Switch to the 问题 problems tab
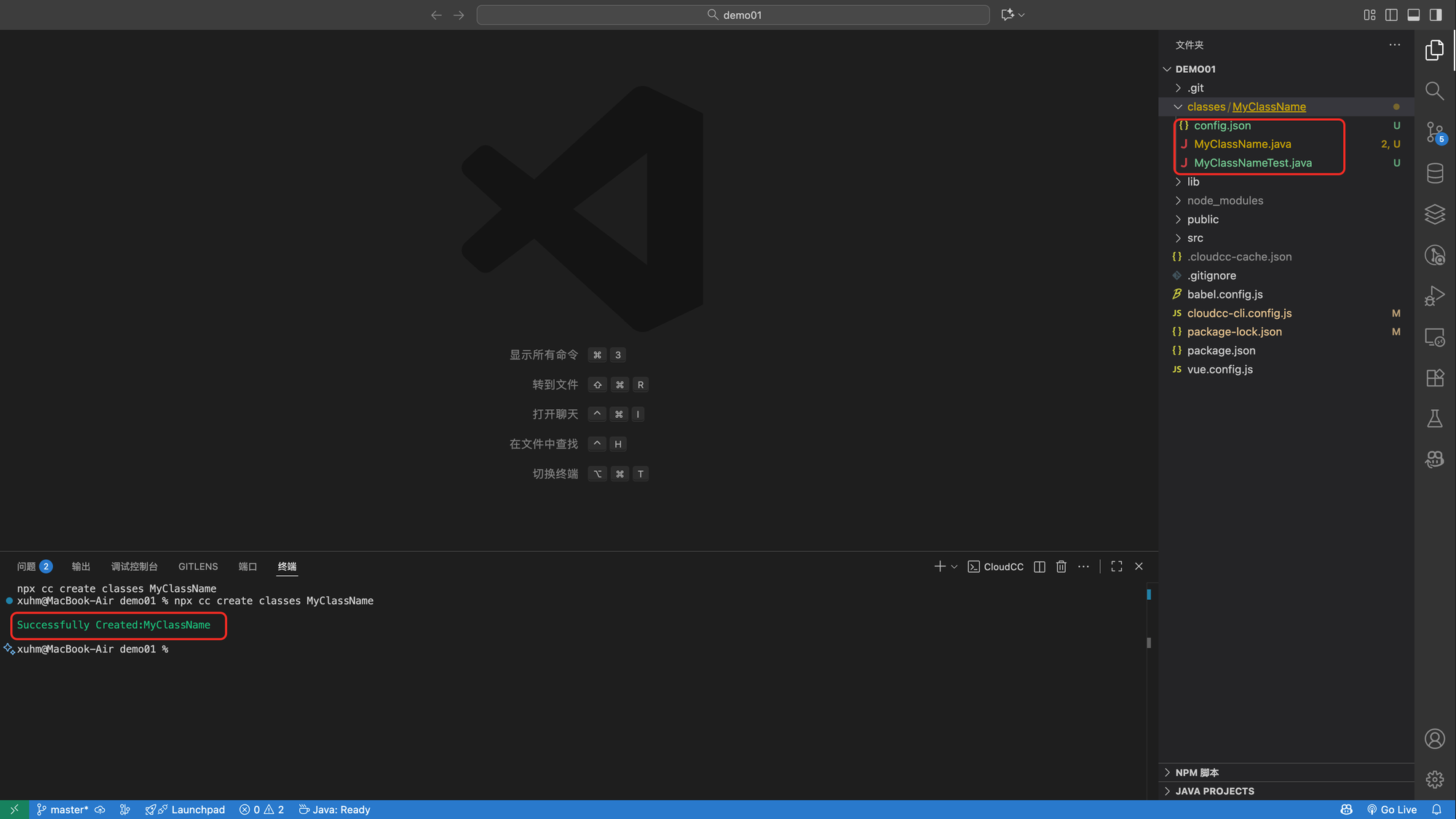This screenshot has height=819, width=1456. tap(27, 566)
